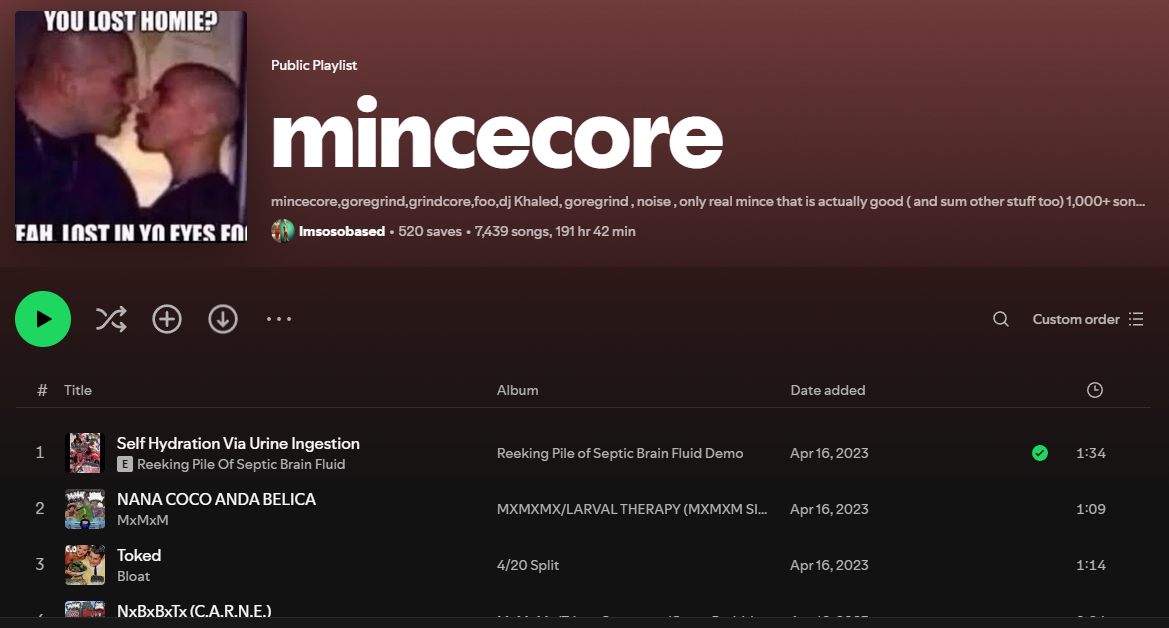Click track number 3 in the list

[40, 565]
